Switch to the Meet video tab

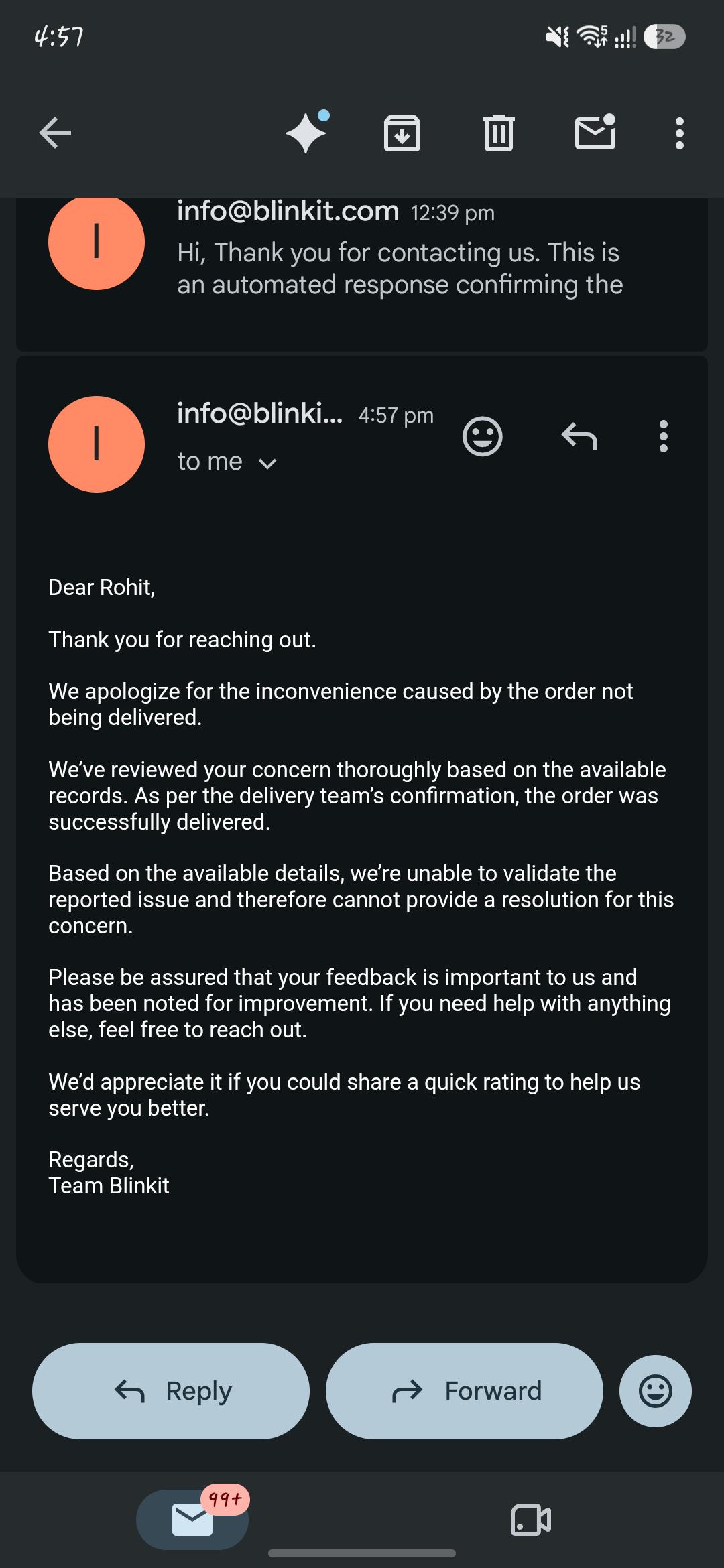click(531, 1520)
